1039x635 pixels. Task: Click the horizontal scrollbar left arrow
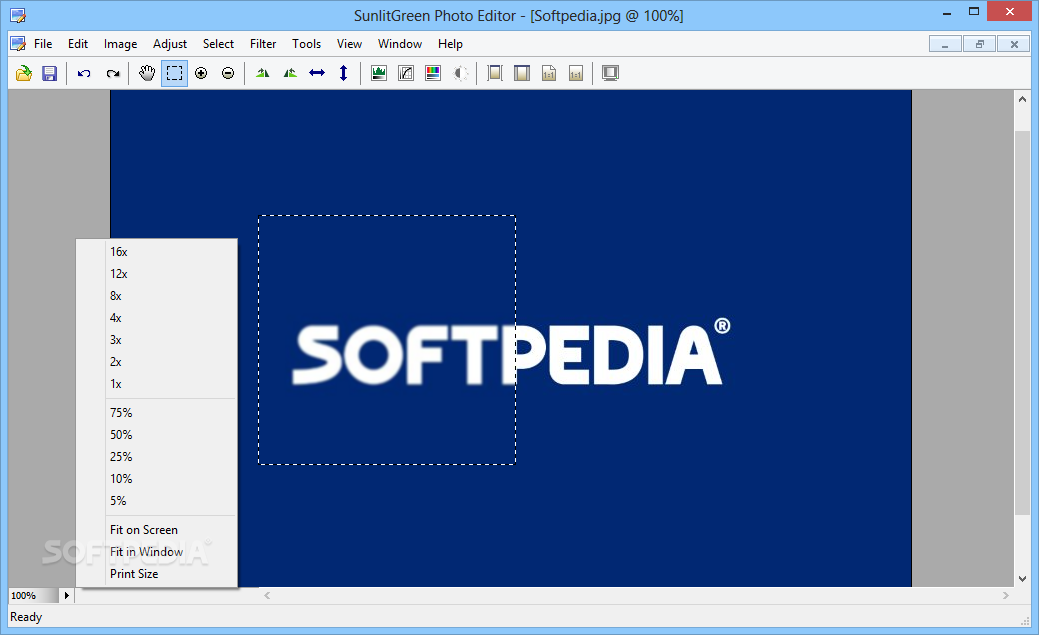pos(267,595)
